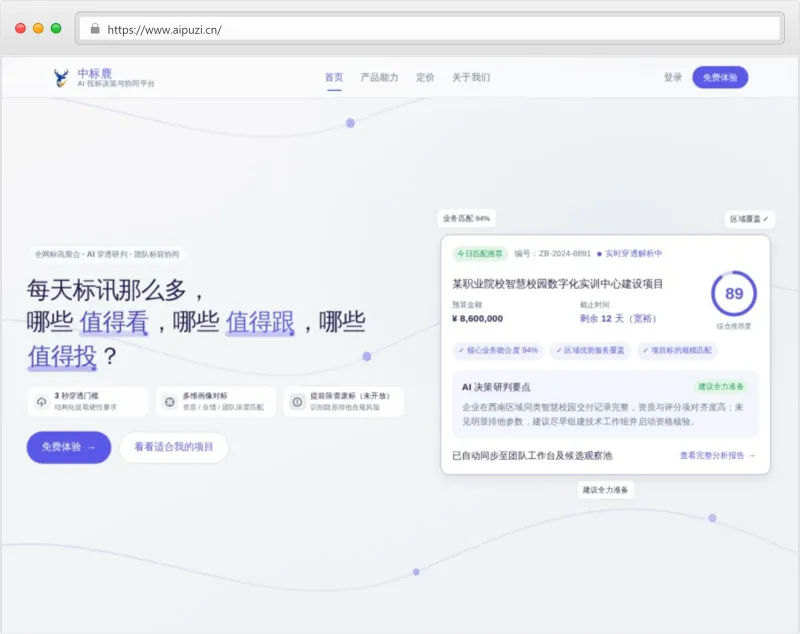Viewport: 800px width, 634px height.
Task: Click the browser URL address field
Action: click(x=430, y=29)
